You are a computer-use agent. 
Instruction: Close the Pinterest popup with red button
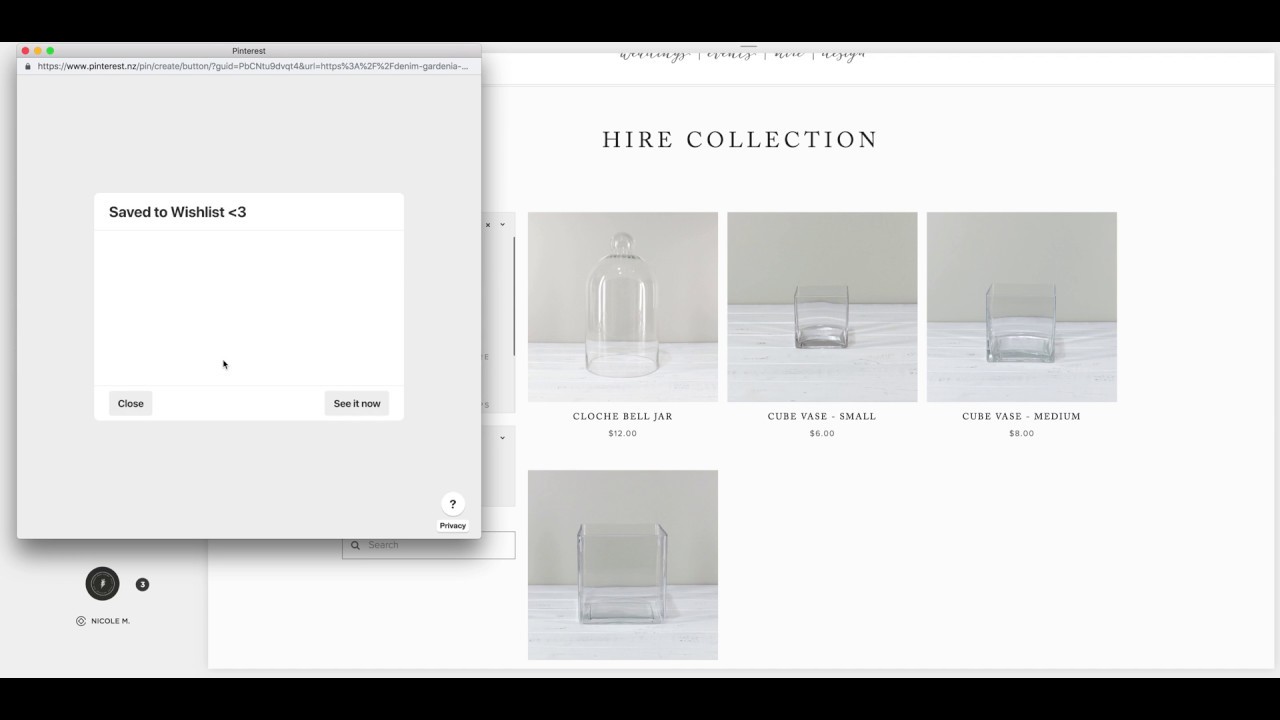[x=25, y=51]
